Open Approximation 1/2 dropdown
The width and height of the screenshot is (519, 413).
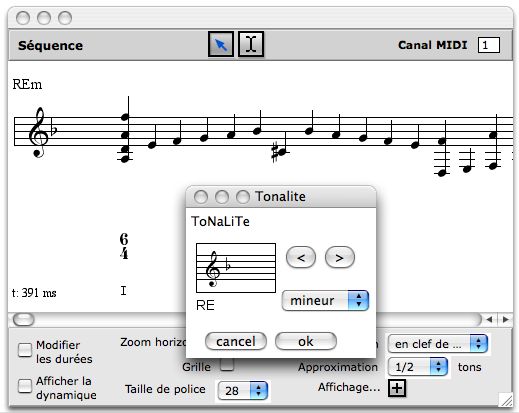[418, 367]
